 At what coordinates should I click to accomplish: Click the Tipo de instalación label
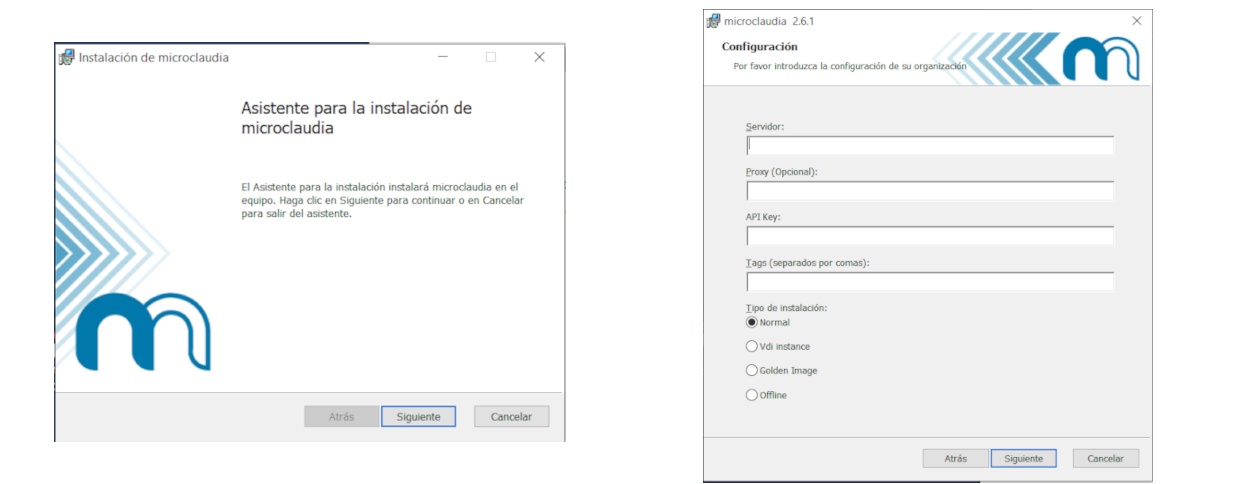pos(787,307)
